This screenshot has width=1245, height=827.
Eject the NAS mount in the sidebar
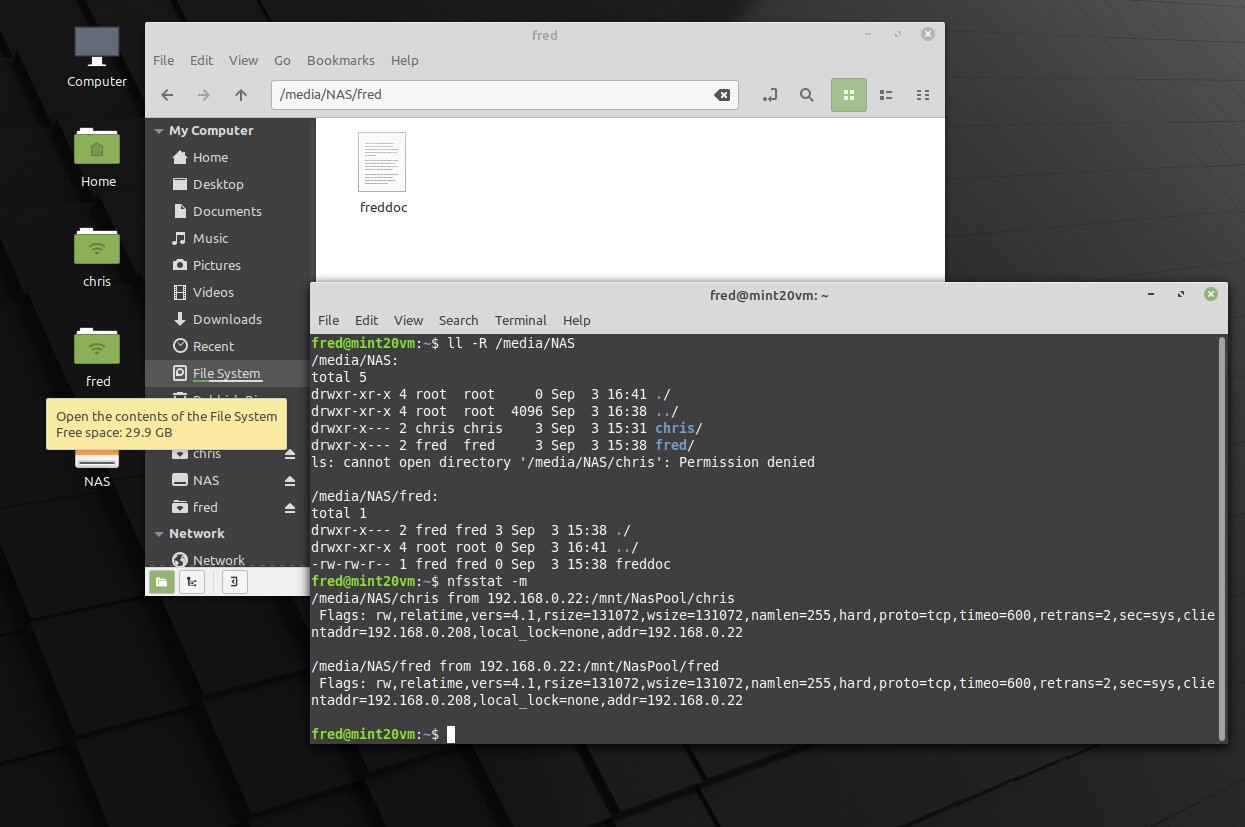[x=290, y=481]
